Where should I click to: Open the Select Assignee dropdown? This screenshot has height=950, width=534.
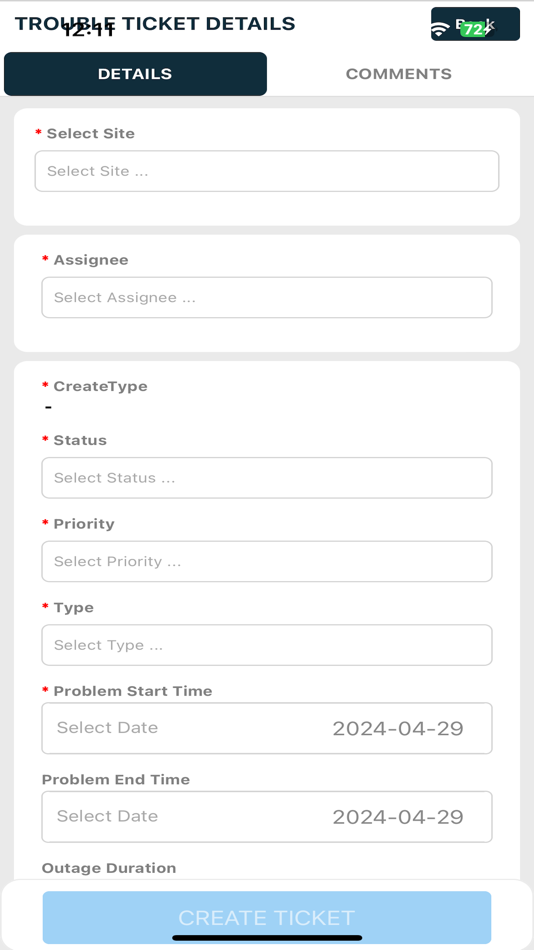[x=267, y=297]
